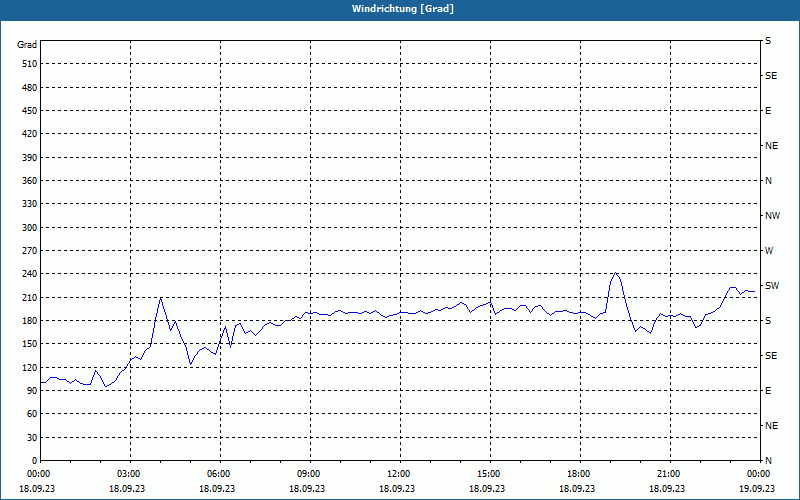The image size is (800, 500).
Task: Select the 06:00 time axis label
Action: tap(220, 474)
